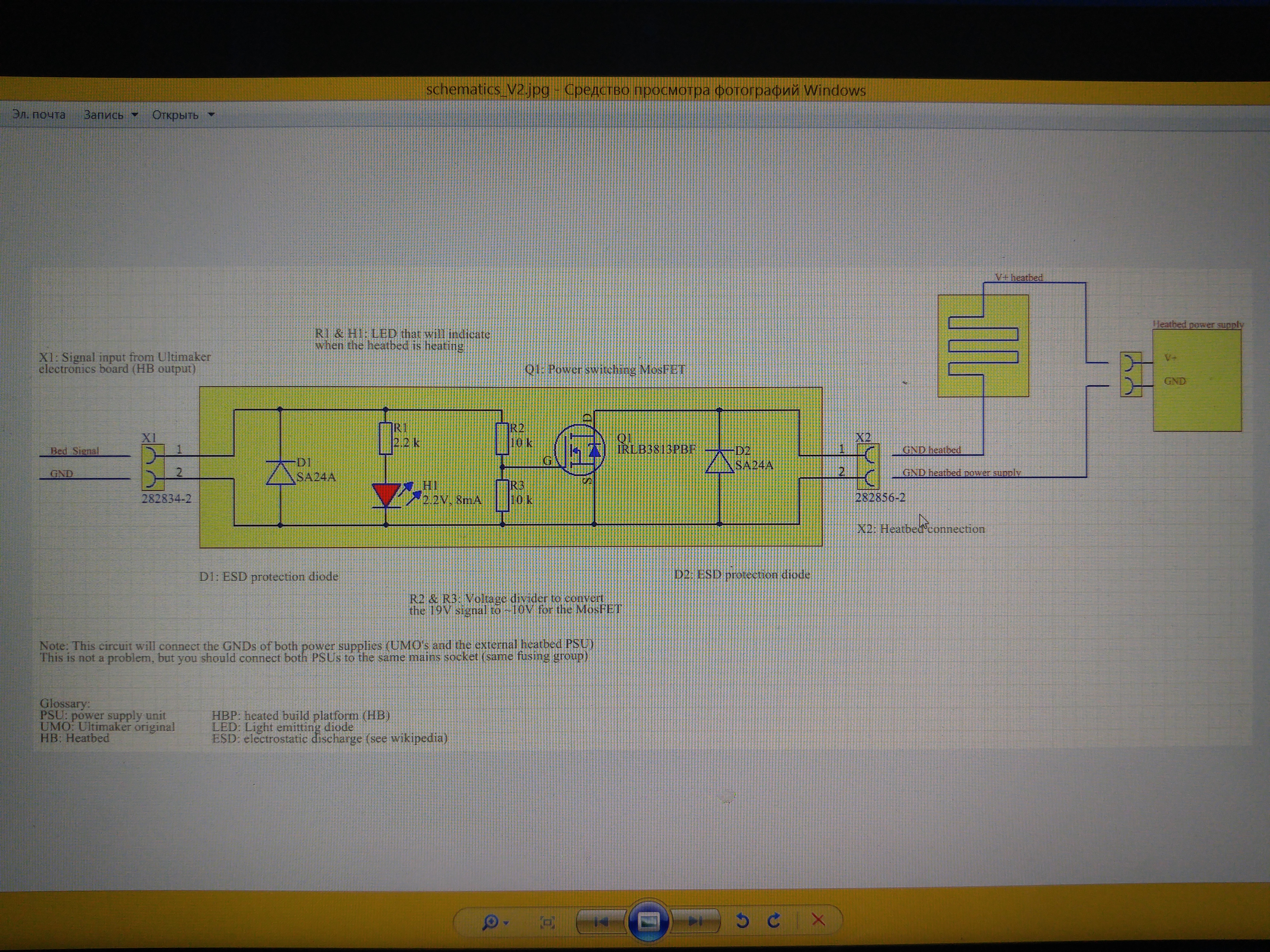The width and height of the screenshot is (1270, 952).
Task: Delete the picture with red X
Action: pos(818,920)
